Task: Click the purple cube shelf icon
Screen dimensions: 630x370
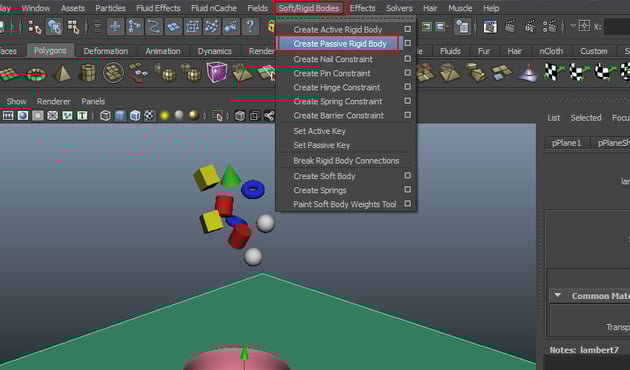Action: click(x=217, y=72)
